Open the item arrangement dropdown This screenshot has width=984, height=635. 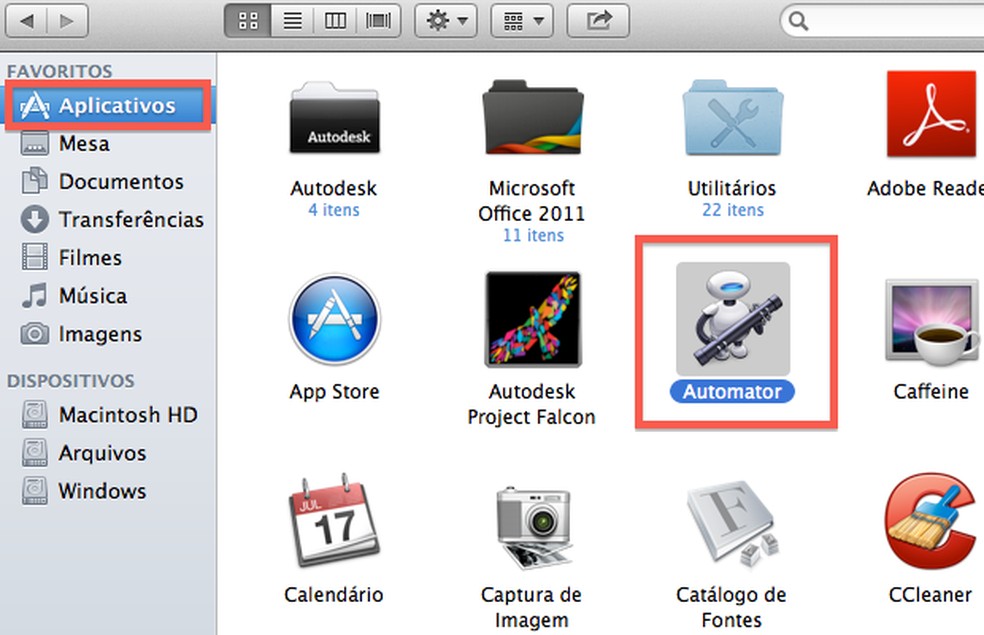(522, 21)
